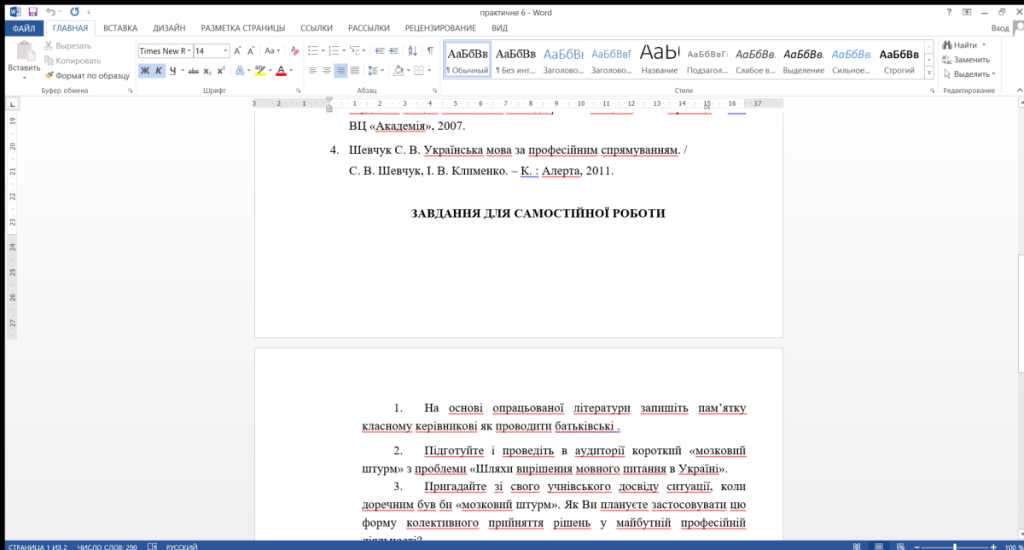Apply strikethrough abc formatting

[193, 71]
